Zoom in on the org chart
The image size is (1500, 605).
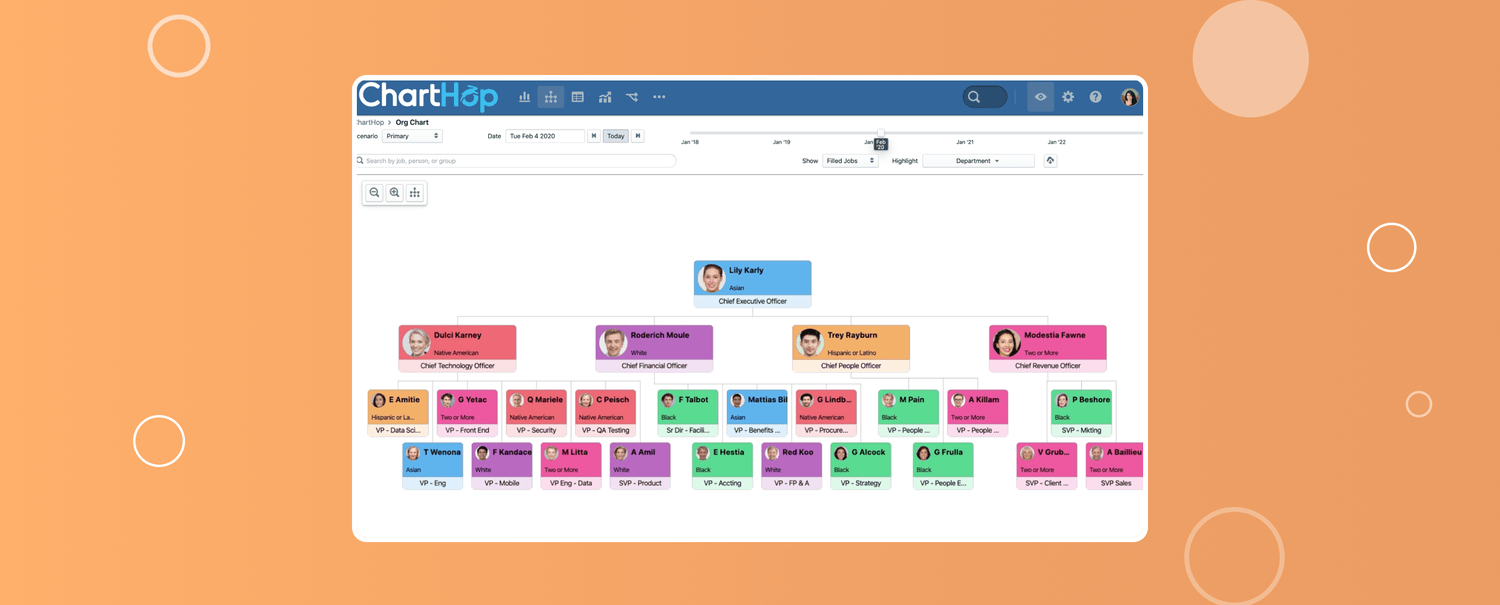pos(395,193)
